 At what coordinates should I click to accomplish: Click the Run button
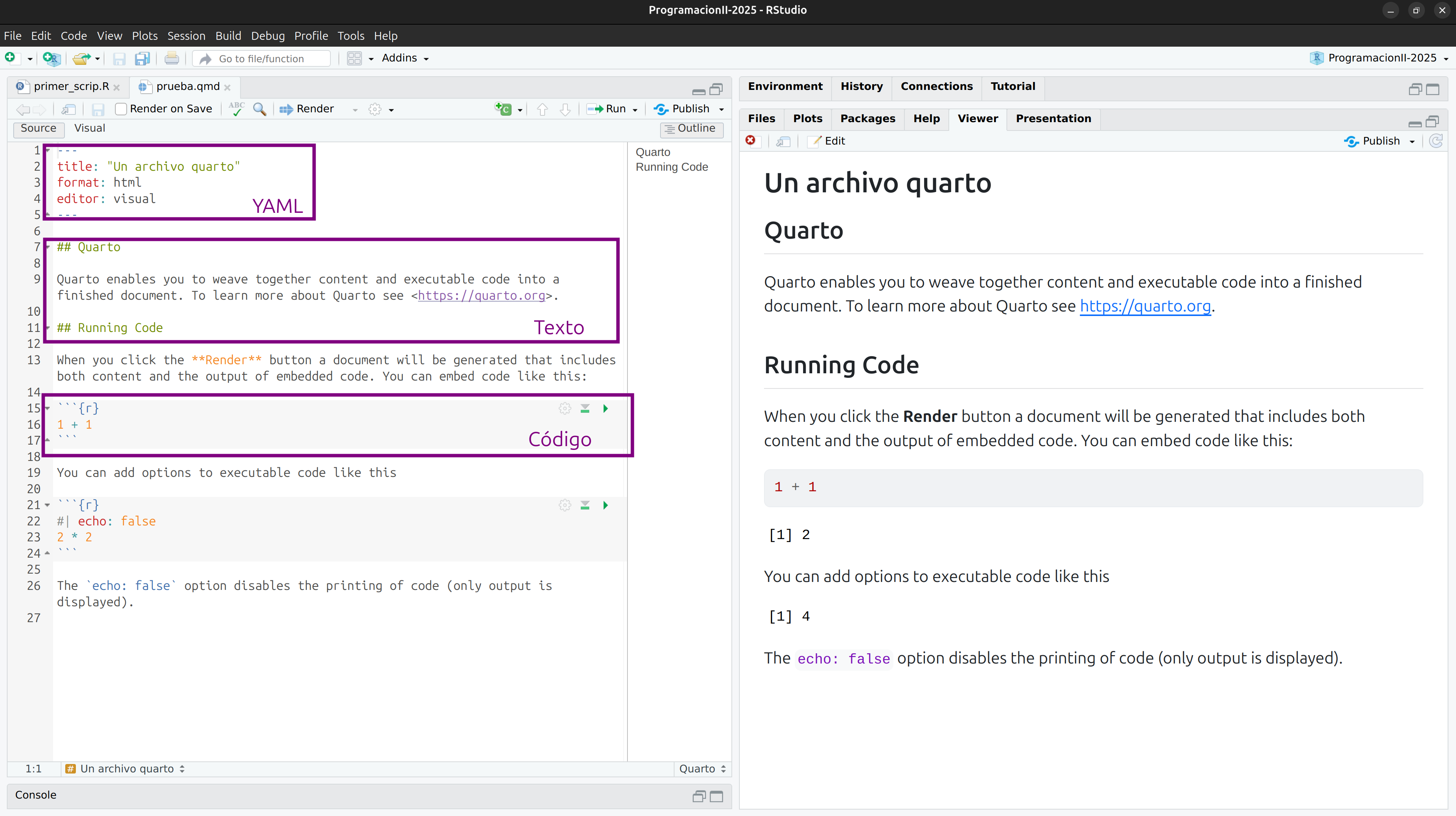pyautogui.click(x=606, y=109)
